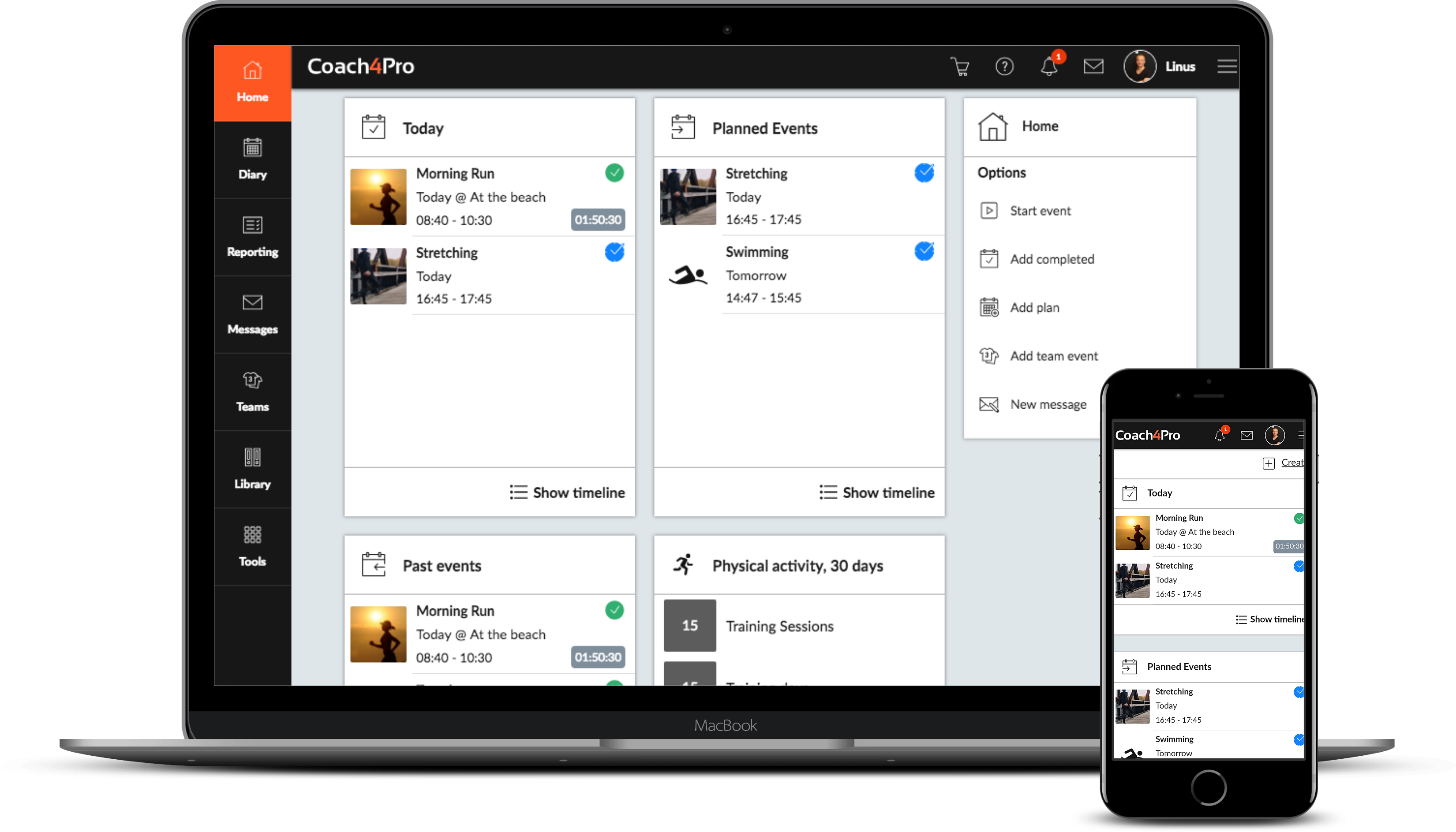Click Coach4Pro logo on the phone
This screenshot has height=832, width=1456.
coord(1147,436)
